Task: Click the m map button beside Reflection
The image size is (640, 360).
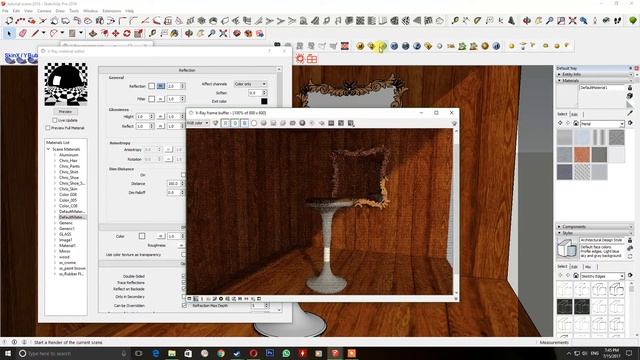Action: coord(161,86)
